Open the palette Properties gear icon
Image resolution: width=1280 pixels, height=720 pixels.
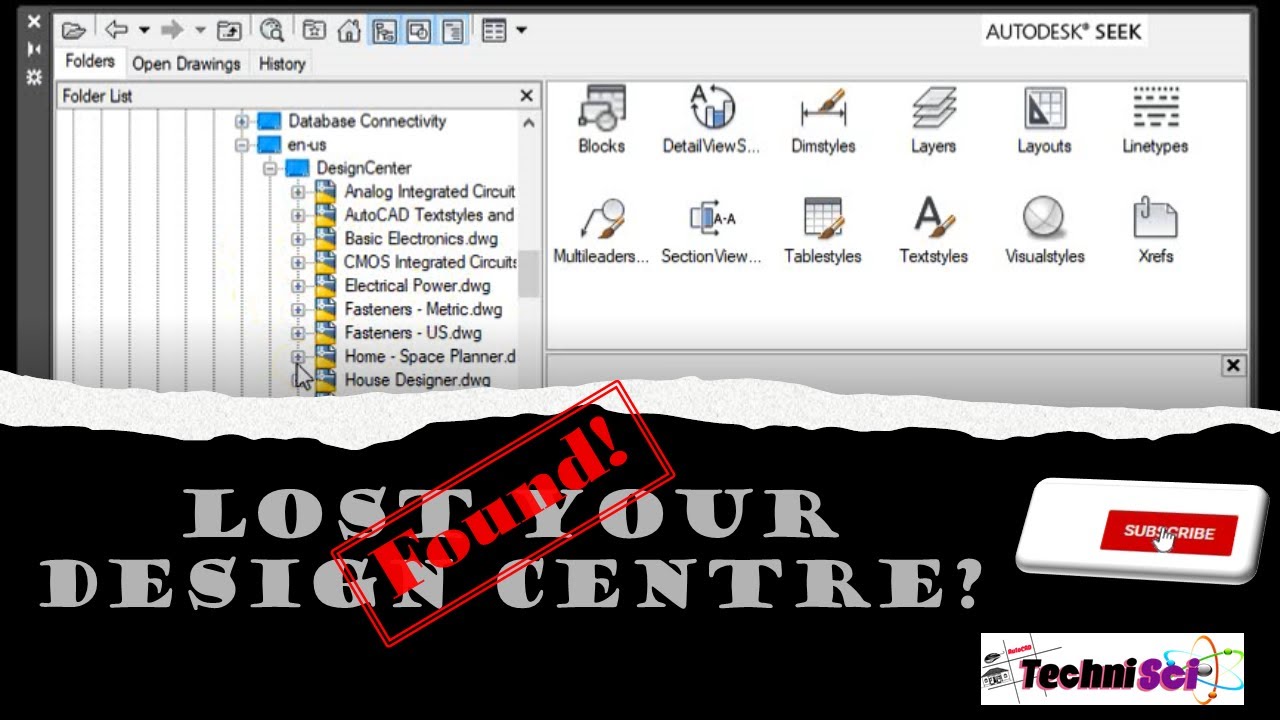(x=34, y=77)
